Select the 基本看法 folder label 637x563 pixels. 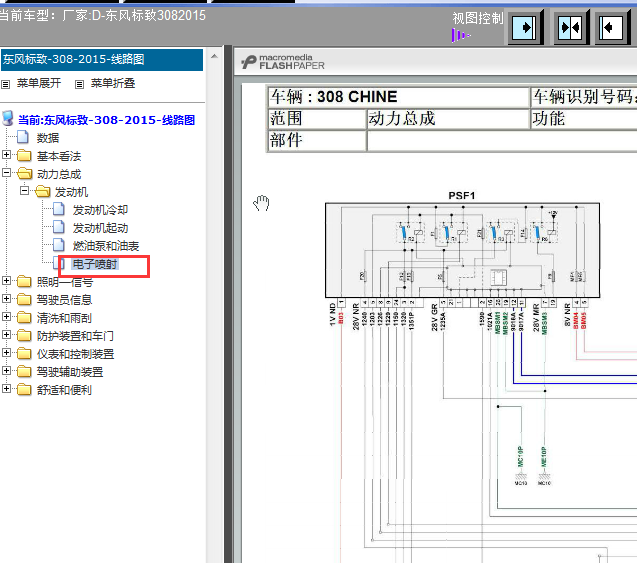pos(59,156)
